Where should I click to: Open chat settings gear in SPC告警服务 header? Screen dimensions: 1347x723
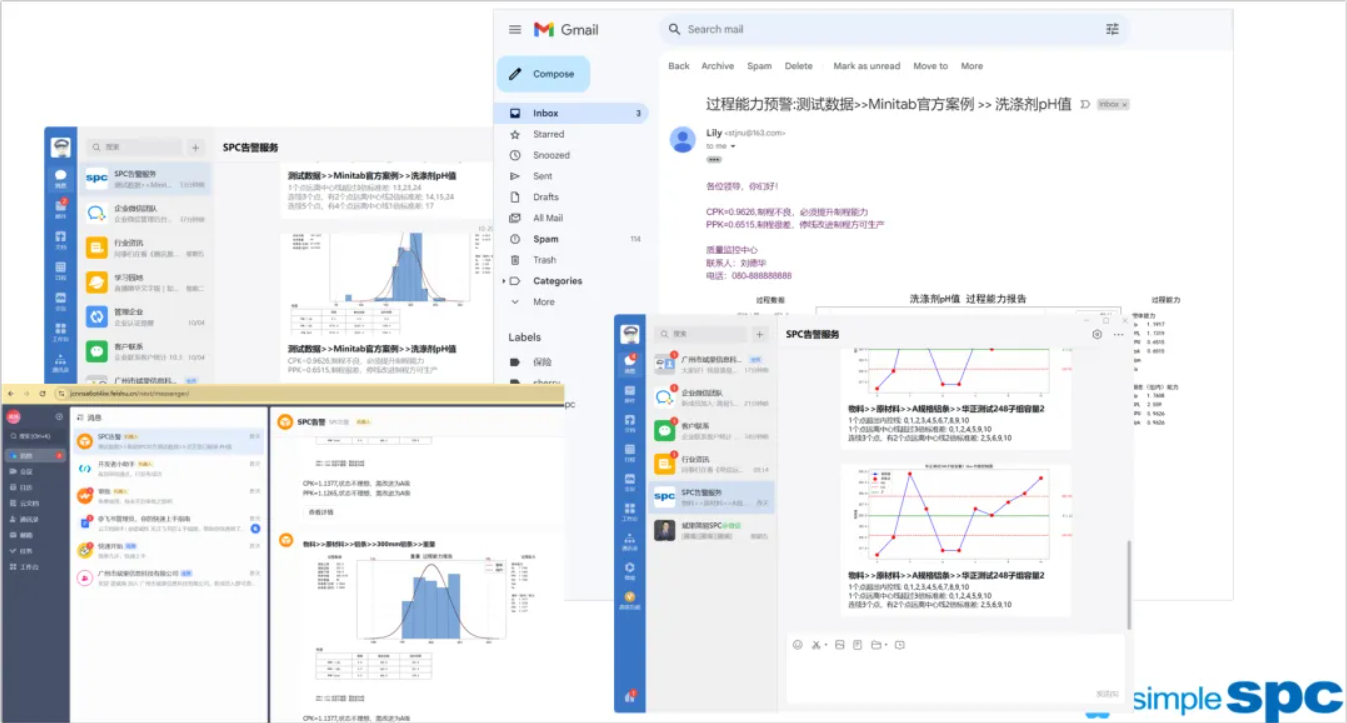coord(1097,334)
